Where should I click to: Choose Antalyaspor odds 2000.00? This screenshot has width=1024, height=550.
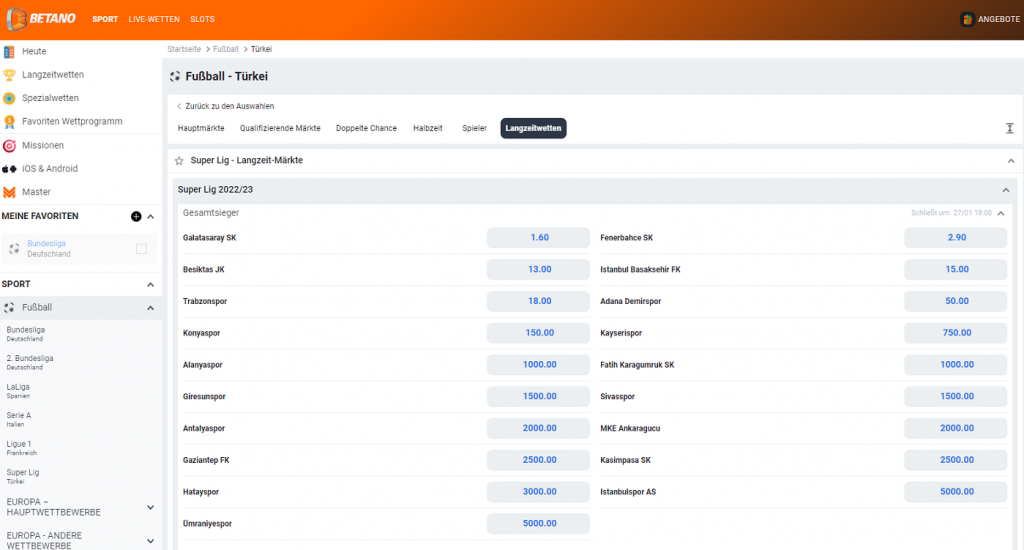(x=538, y=429)
